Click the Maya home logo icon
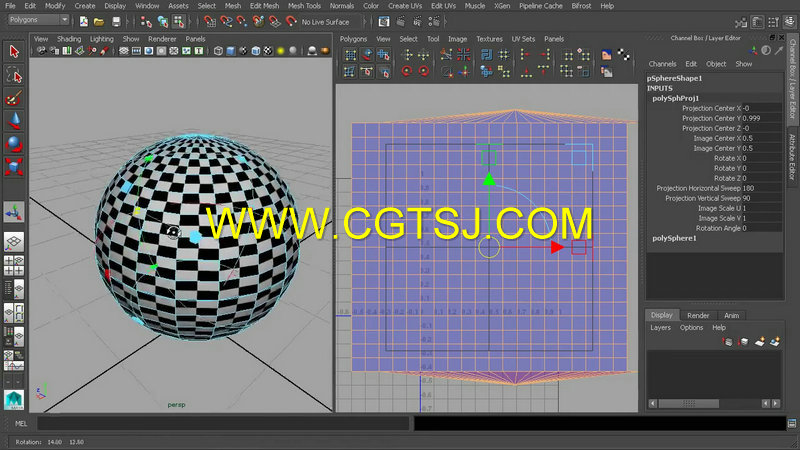The width and height of the screenshot is (800, 450). [14, 399]
